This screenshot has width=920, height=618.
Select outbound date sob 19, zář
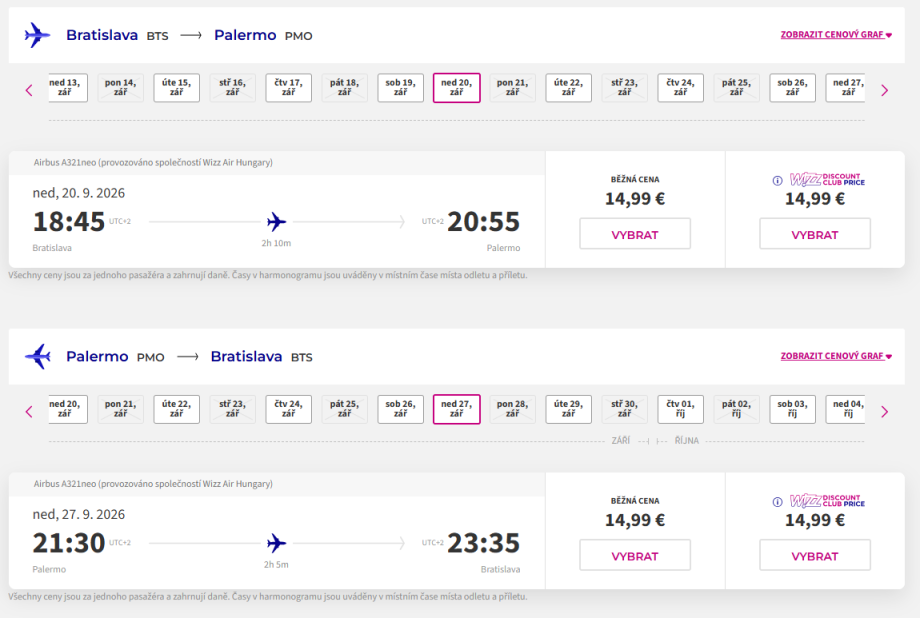(401, 88)
